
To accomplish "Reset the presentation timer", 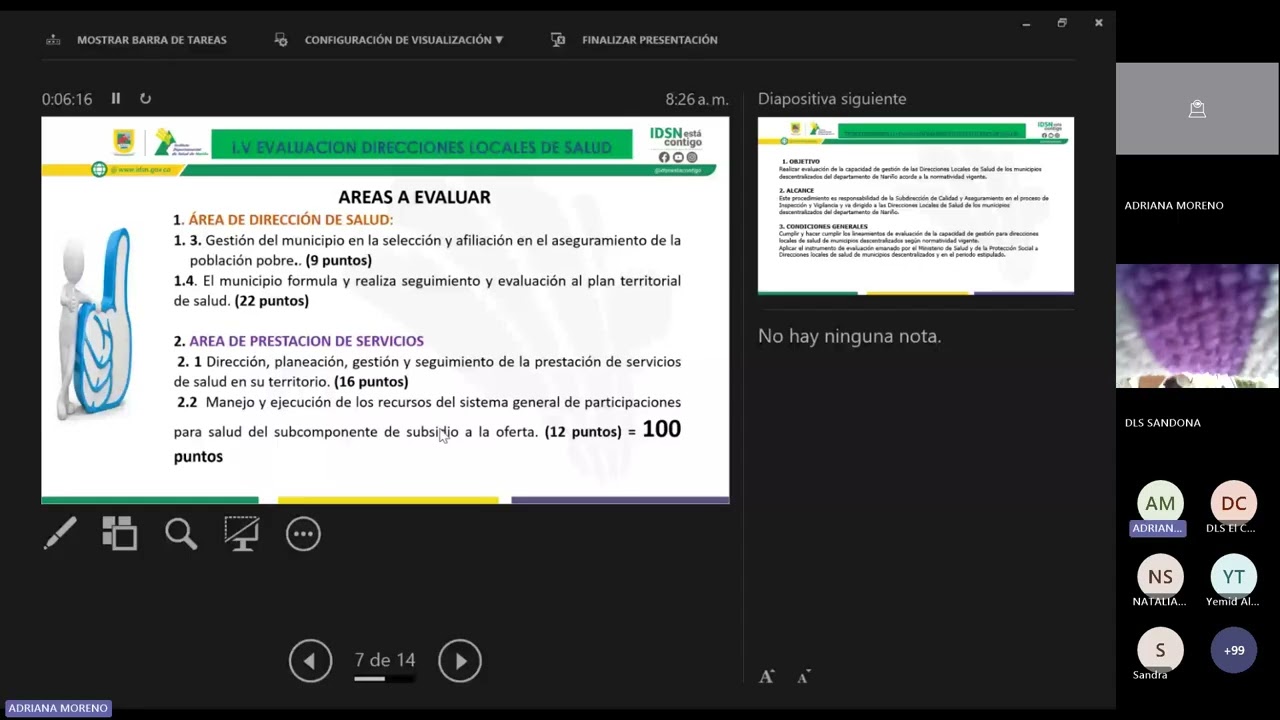I will tap(145, 98).
